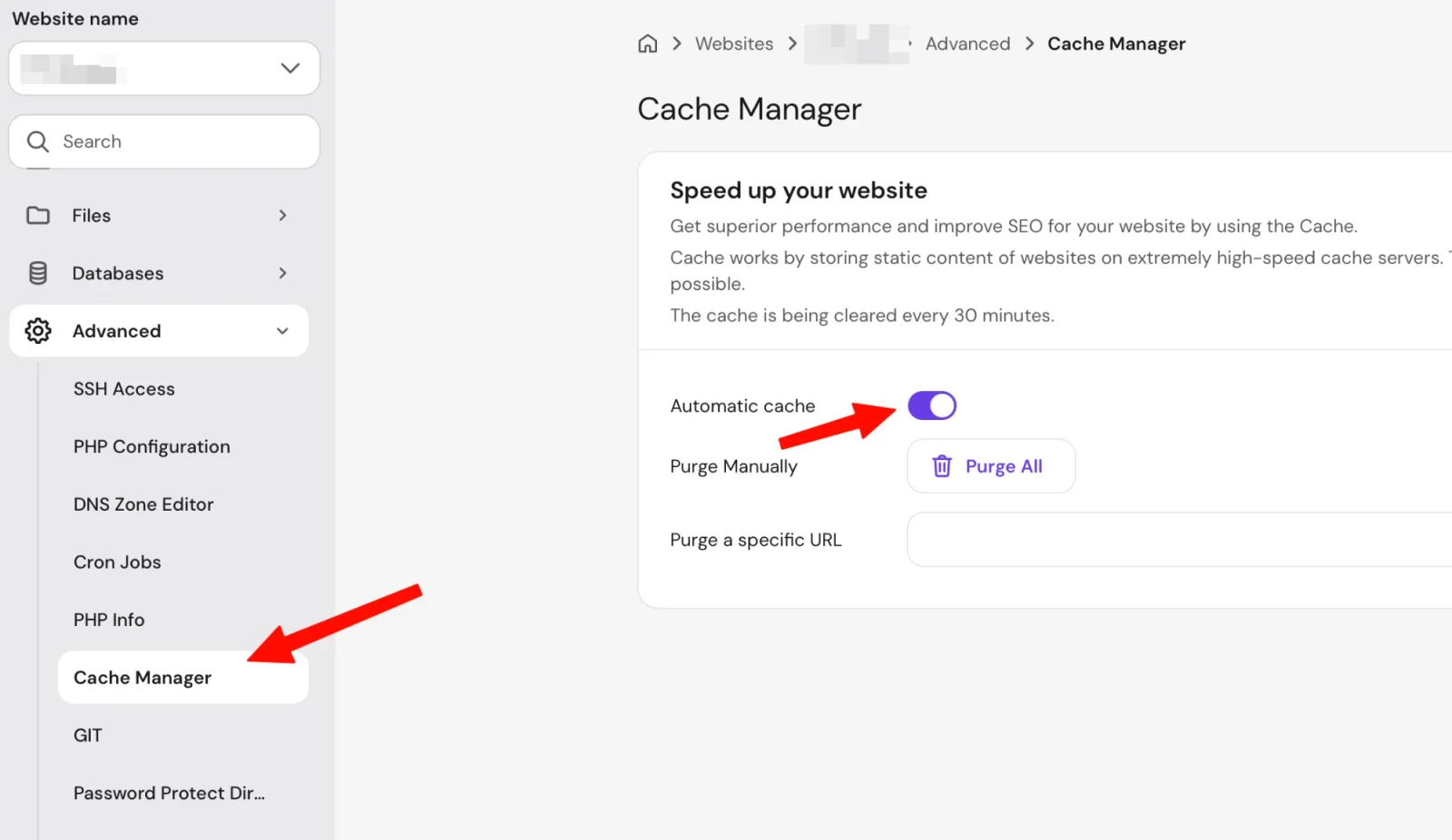The image size is (1452, 840).
Task: Click the Cache Manager page heading
Action: 750,109
